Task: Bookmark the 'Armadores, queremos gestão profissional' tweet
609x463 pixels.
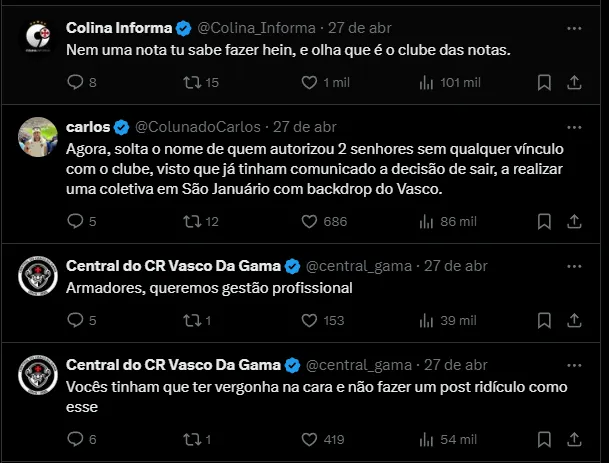Action: (543, 320)
